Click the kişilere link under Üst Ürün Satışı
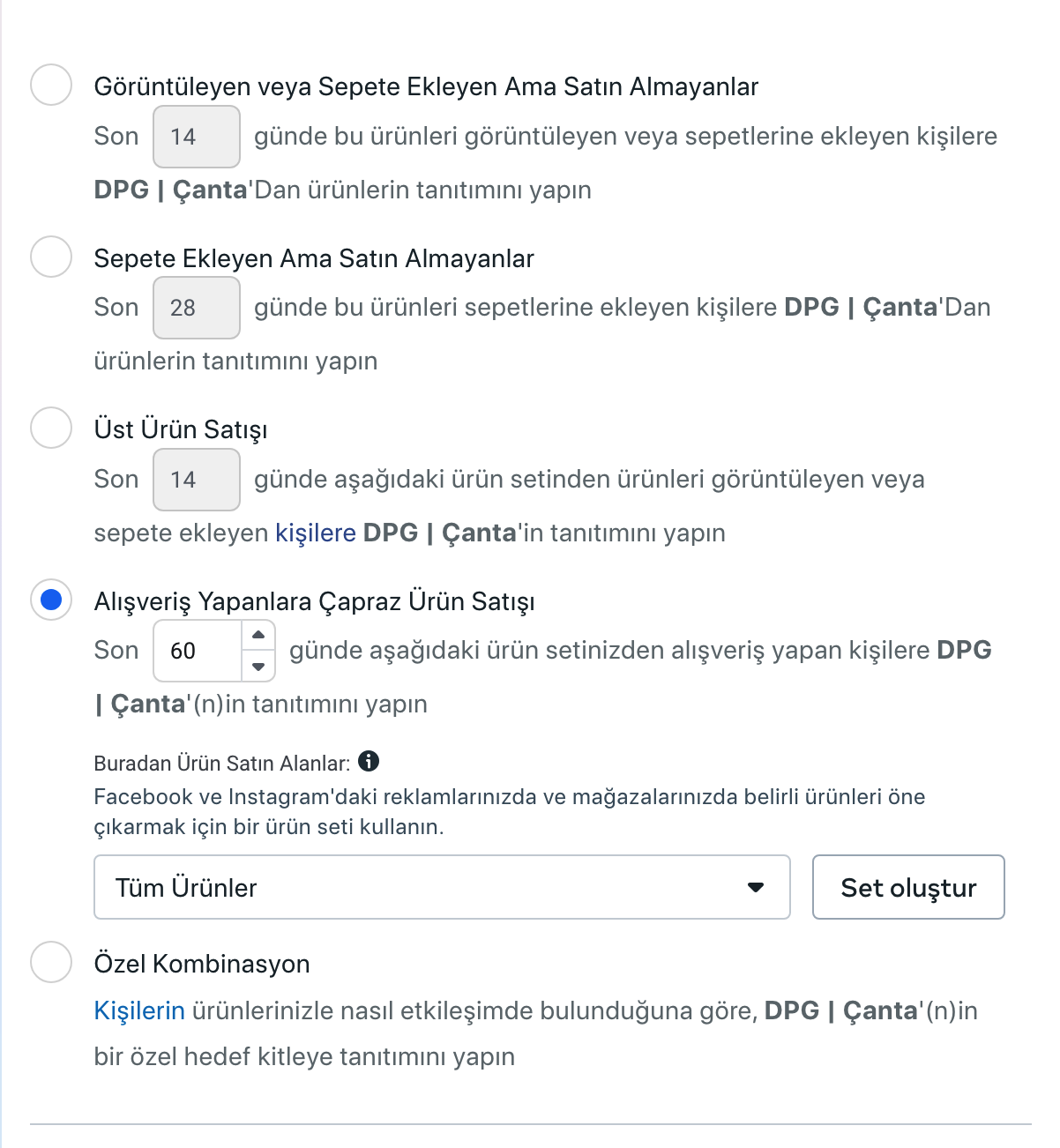1060x1148 pixels. 316,533
